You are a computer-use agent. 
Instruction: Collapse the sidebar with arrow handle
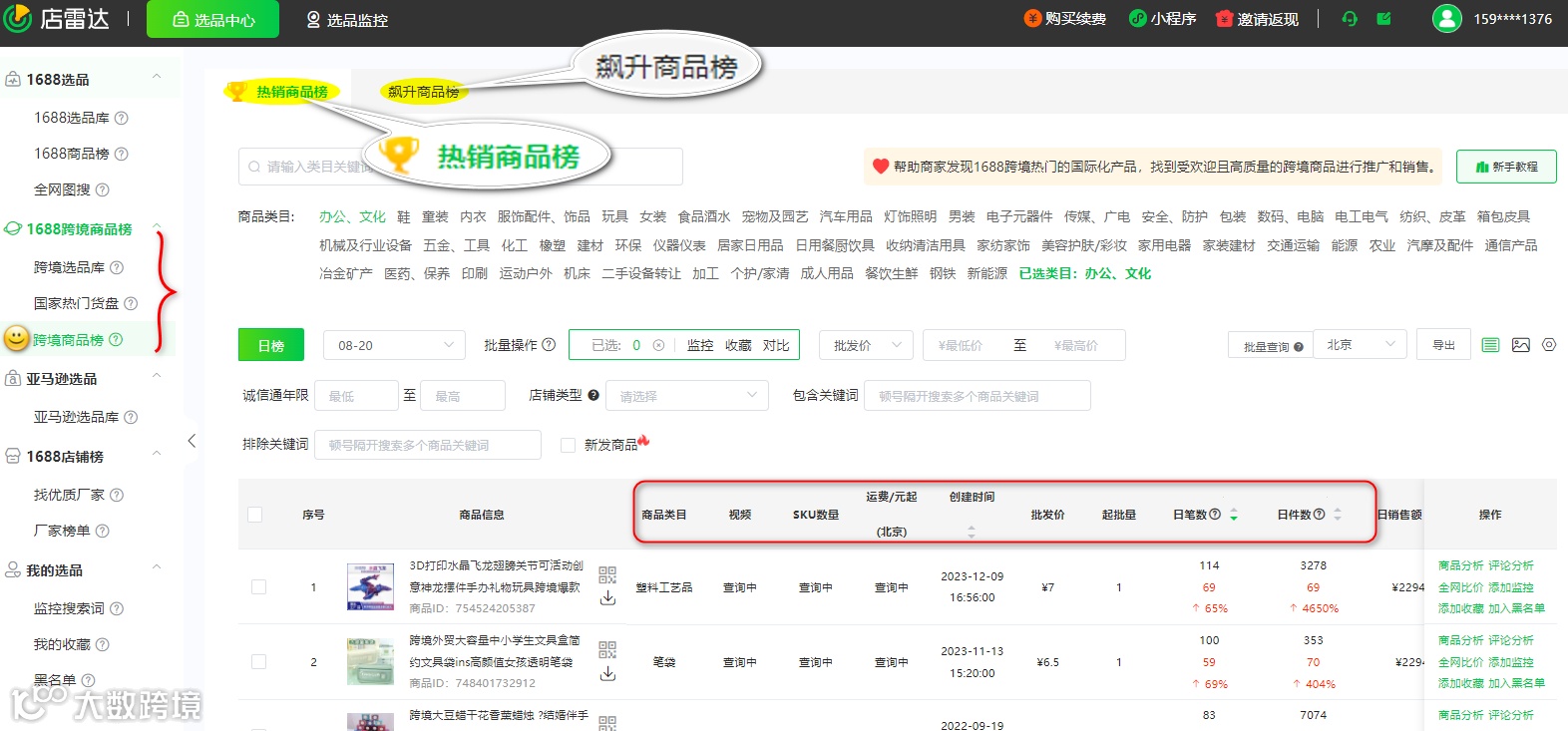pos(192,440)
